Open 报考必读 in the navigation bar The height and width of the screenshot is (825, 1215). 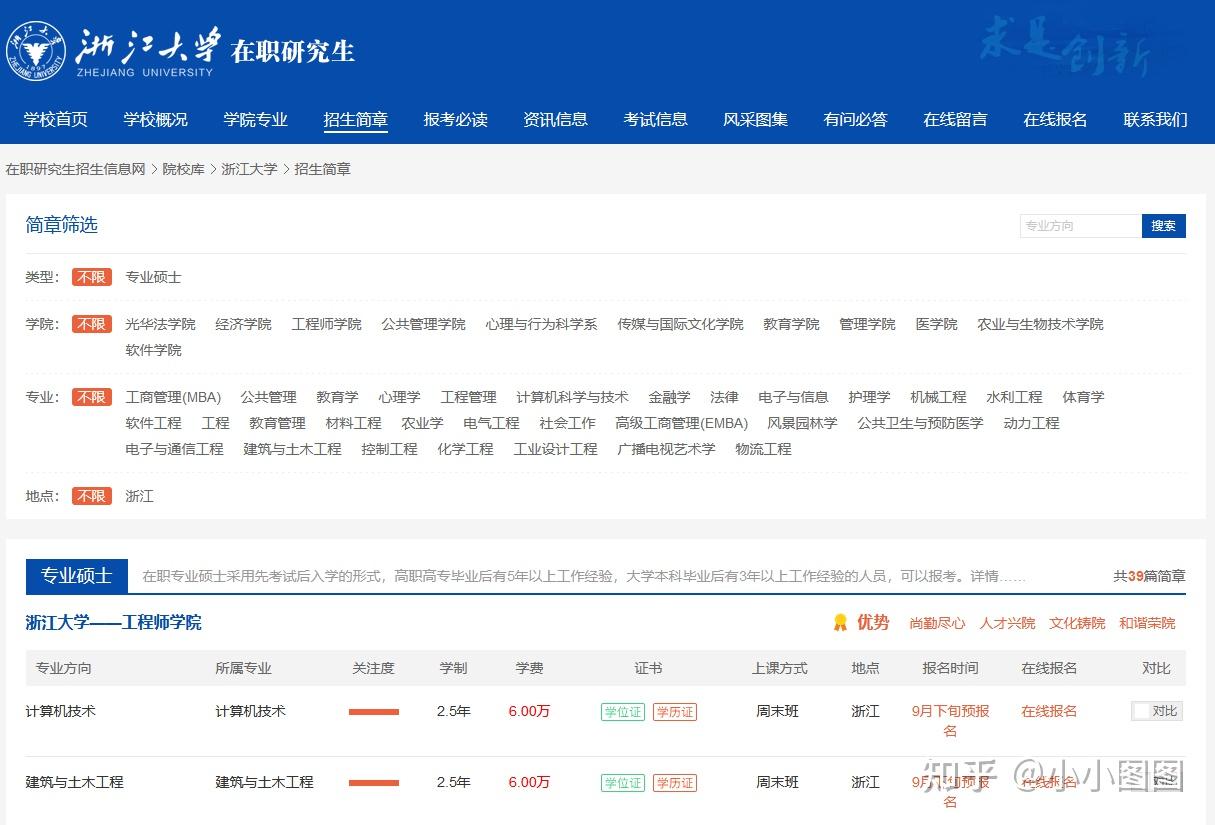(456, 119)
